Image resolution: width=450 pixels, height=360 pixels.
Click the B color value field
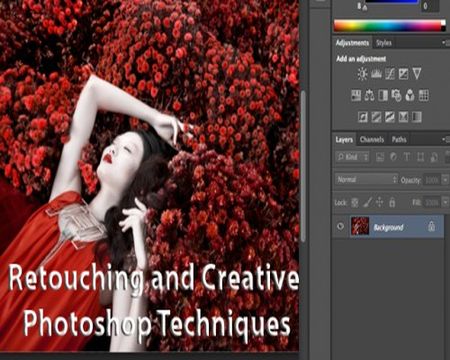[x=430, y=6]
